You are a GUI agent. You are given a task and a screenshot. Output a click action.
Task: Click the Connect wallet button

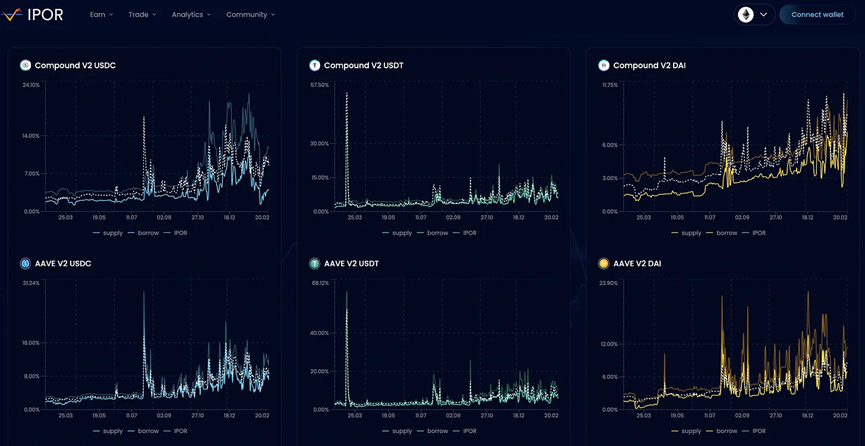[x=817, y=15]
